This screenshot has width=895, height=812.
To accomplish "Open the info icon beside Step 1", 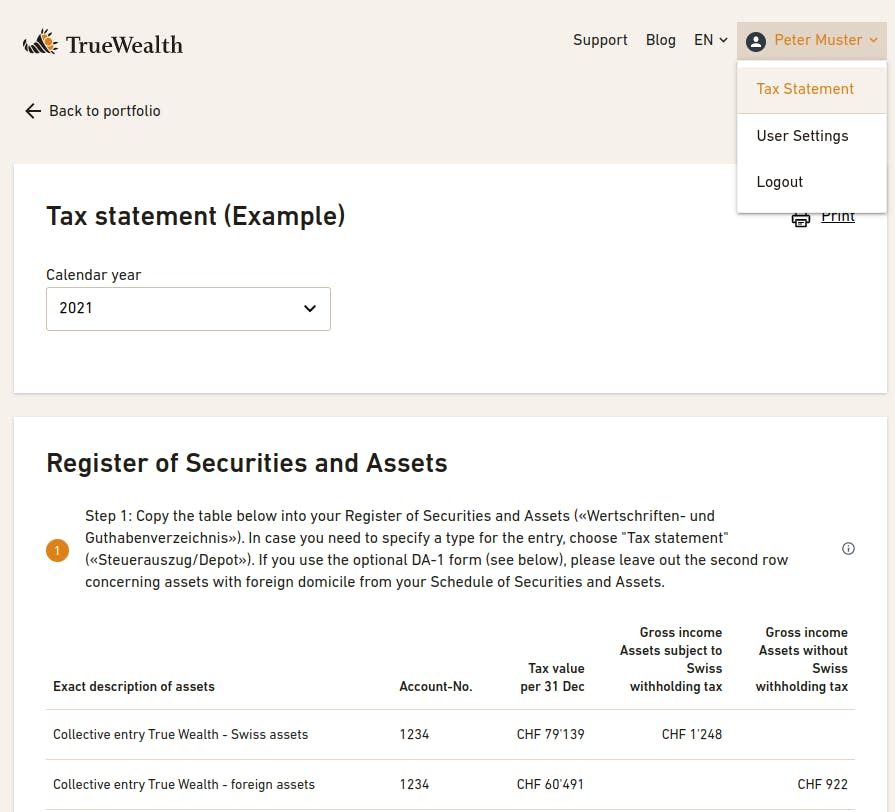I will click(848, 548).
